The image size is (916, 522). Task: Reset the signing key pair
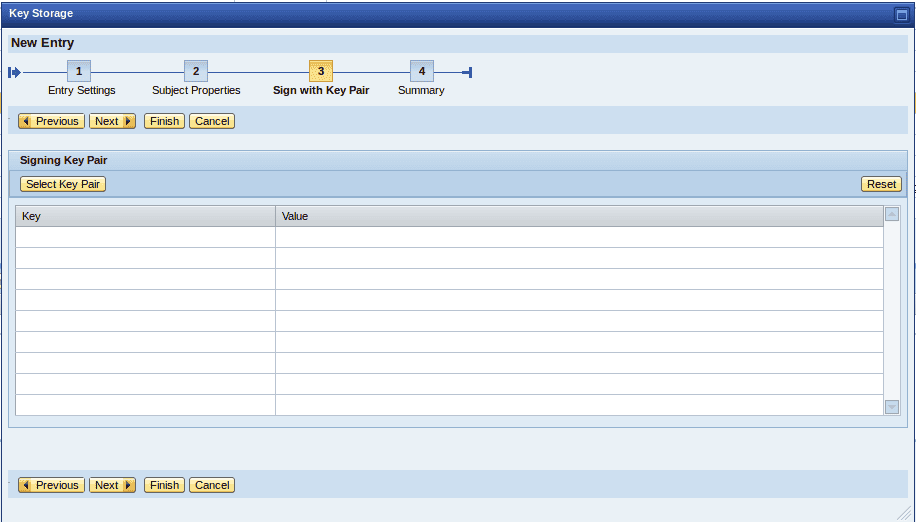coord(881,184)
